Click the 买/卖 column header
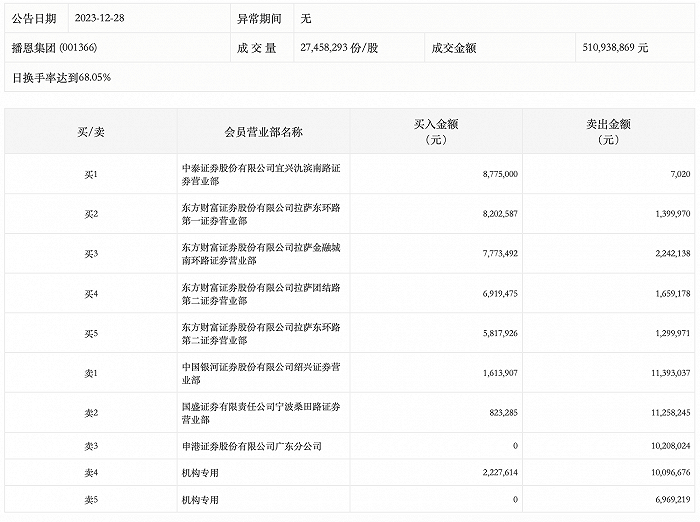Image resolution: width=700 pixels, height=522 pixels. coord(90,131)
